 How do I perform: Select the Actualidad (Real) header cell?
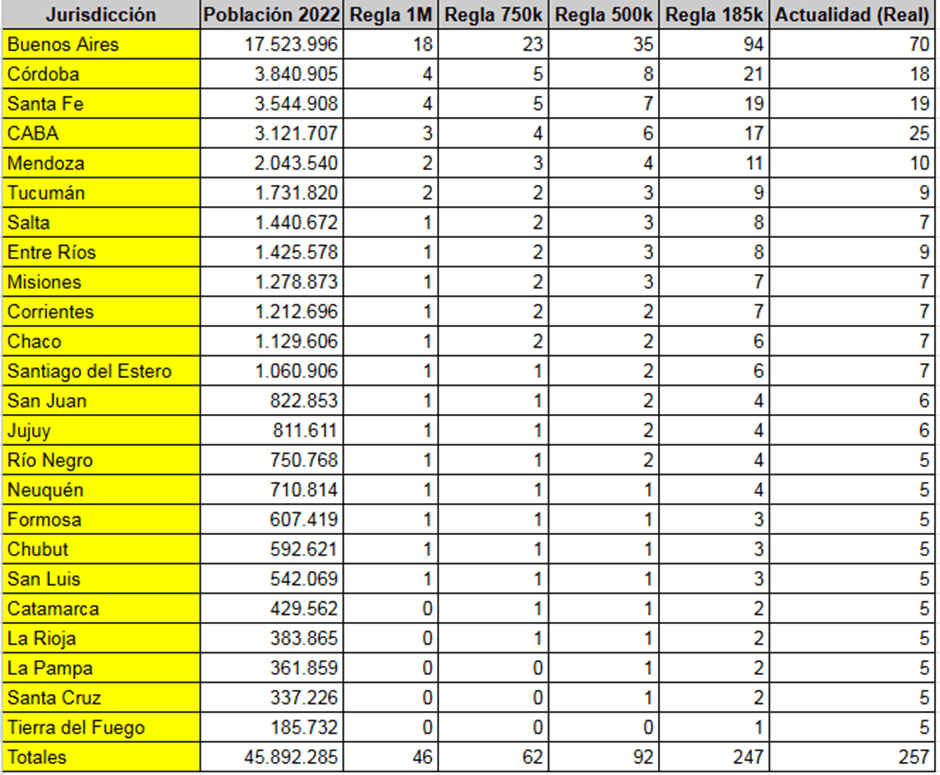click(854, 15)
